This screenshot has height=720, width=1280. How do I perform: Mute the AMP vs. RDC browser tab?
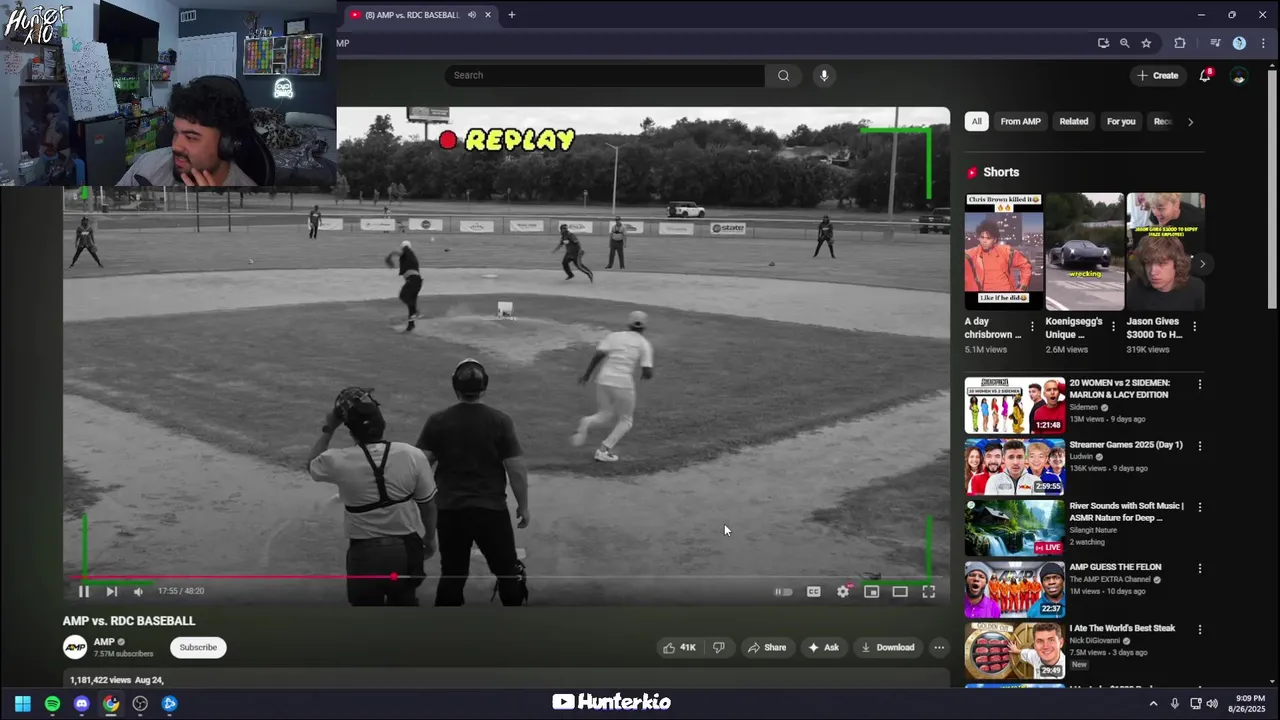pyautogui.click(x=471, y=15)
